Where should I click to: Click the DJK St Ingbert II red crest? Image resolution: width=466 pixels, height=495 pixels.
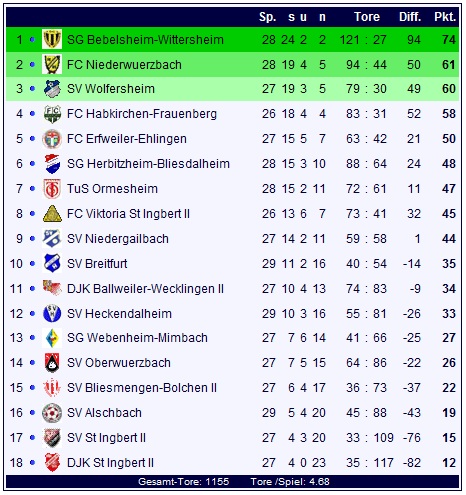click(52, 463)
